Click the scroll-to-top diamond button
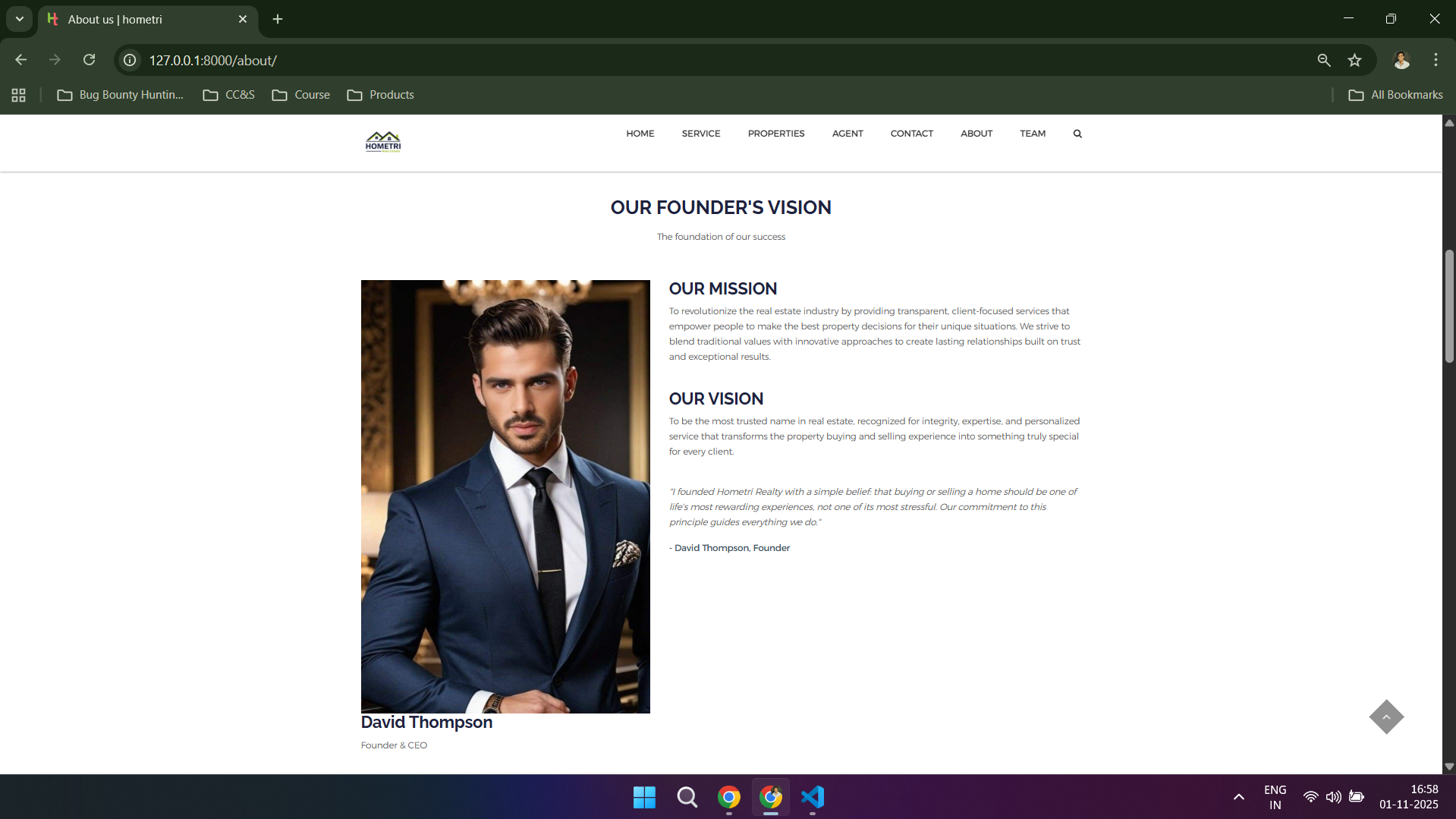Screen dimensions: 1456x819 [1386, 717]
